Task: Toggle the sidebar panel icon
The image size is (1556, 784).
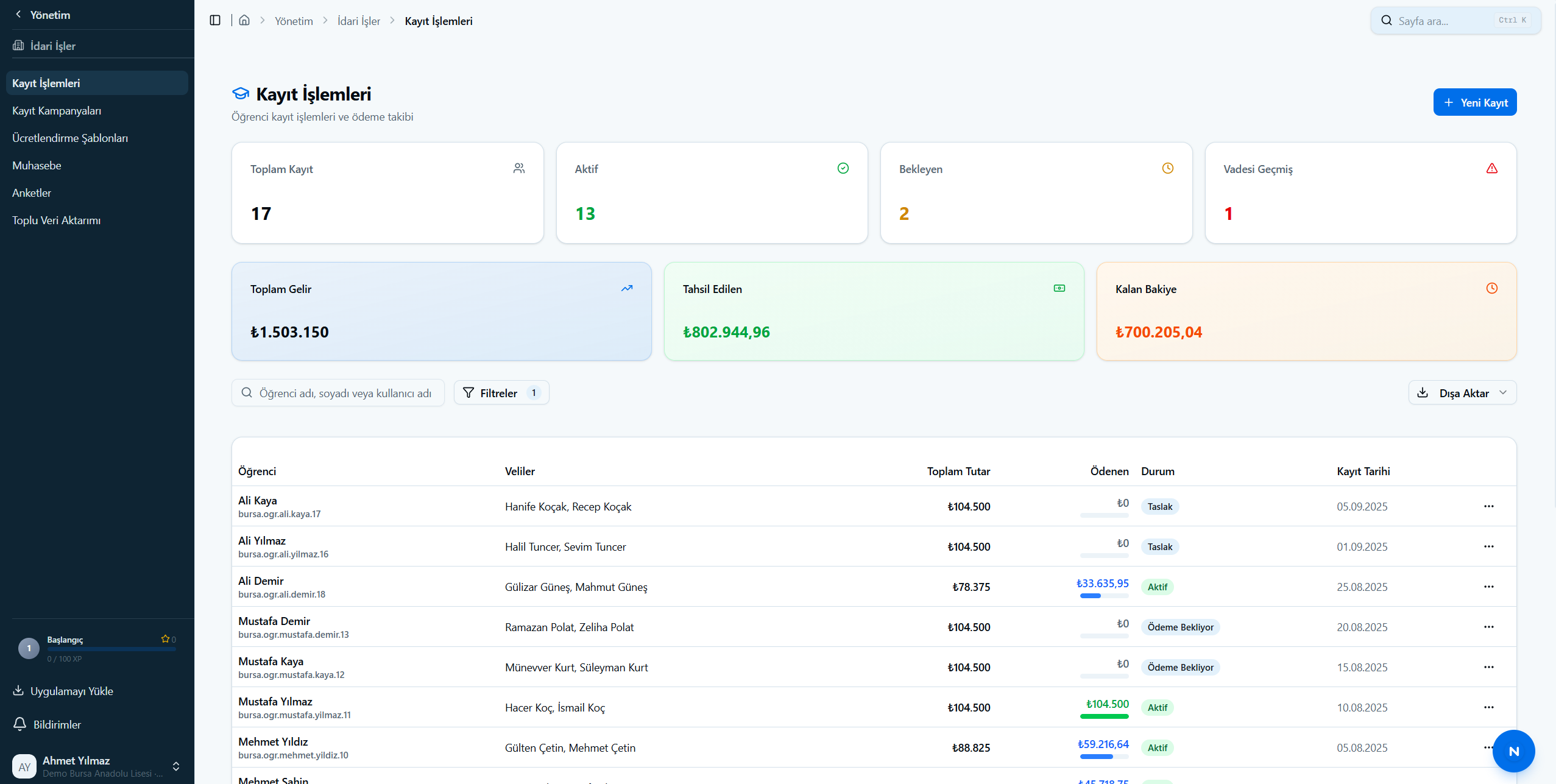Action: click(215, 20)
